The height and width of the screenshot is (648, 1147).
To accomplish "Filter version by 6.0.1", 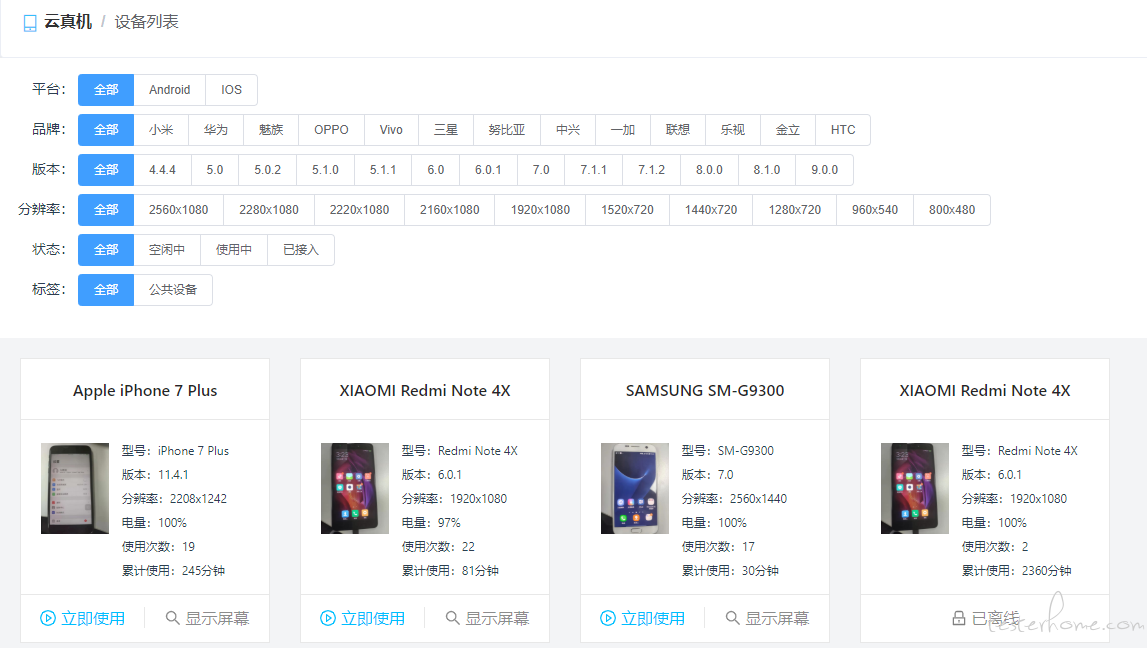I will 488,170.
